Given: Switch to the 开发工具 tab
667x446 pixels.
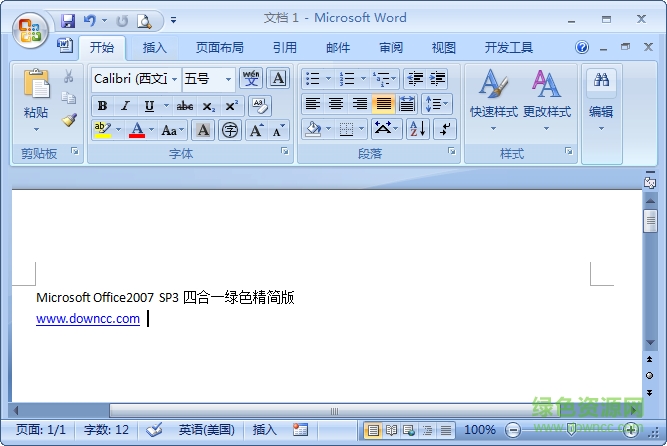Looking at the screenshot, I should point(509,48).
